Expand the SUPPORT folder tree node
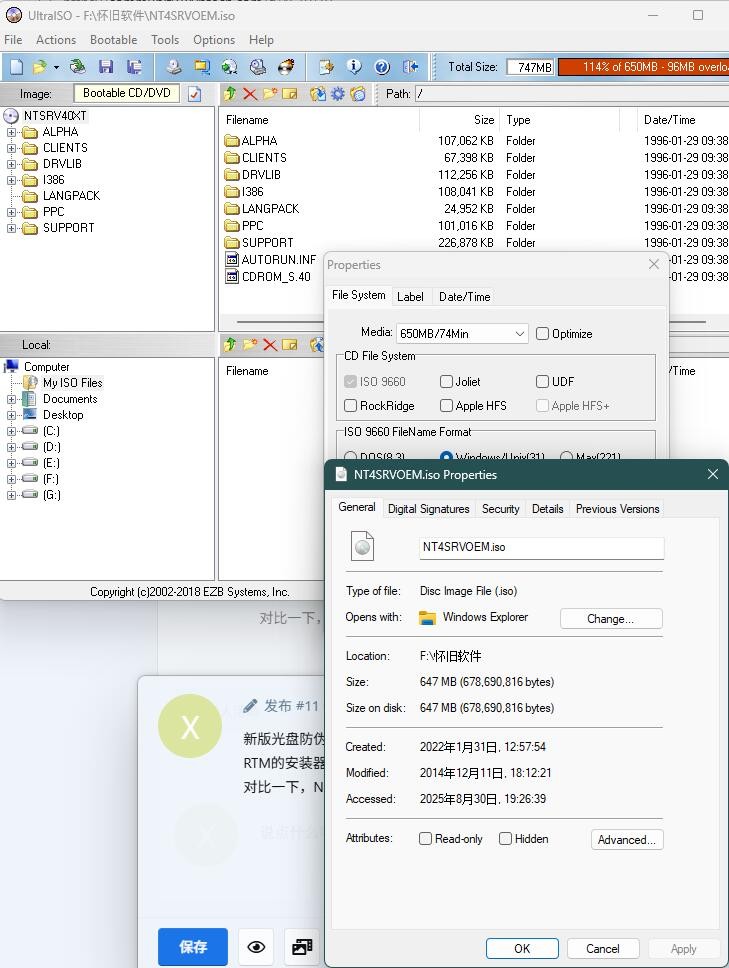This screenshot has width=729, height=968. (x=12, y=228)
